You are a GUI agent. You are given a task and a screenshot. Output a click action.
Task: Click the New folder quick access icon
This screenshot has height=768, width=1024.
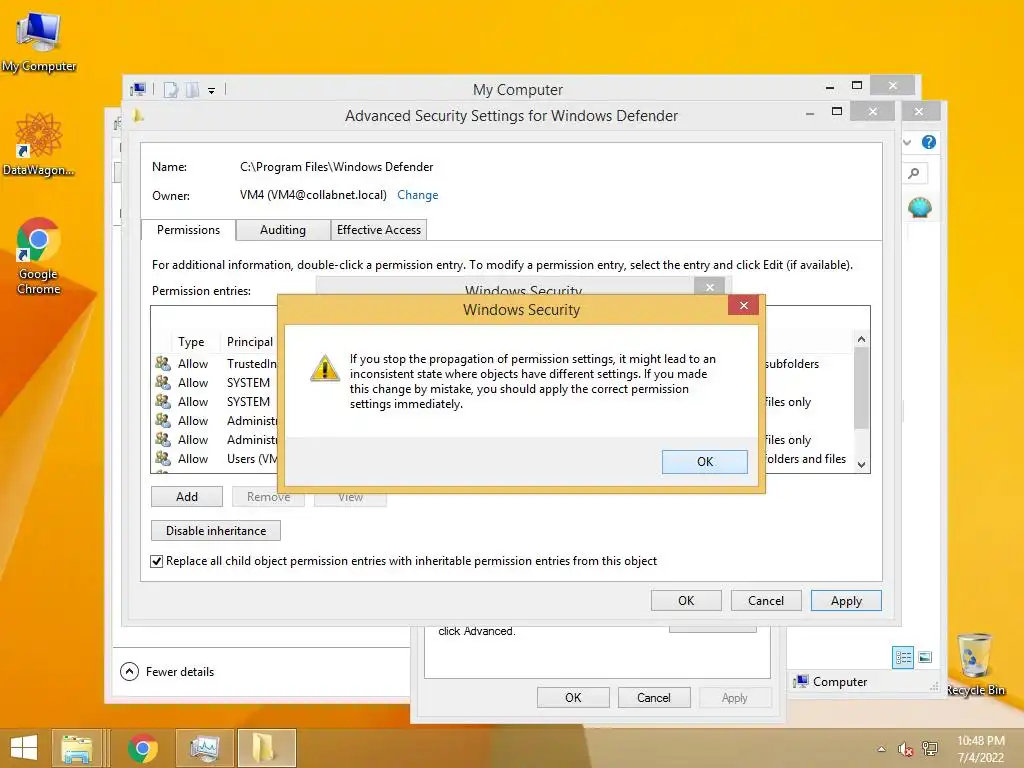click(192, 90)
